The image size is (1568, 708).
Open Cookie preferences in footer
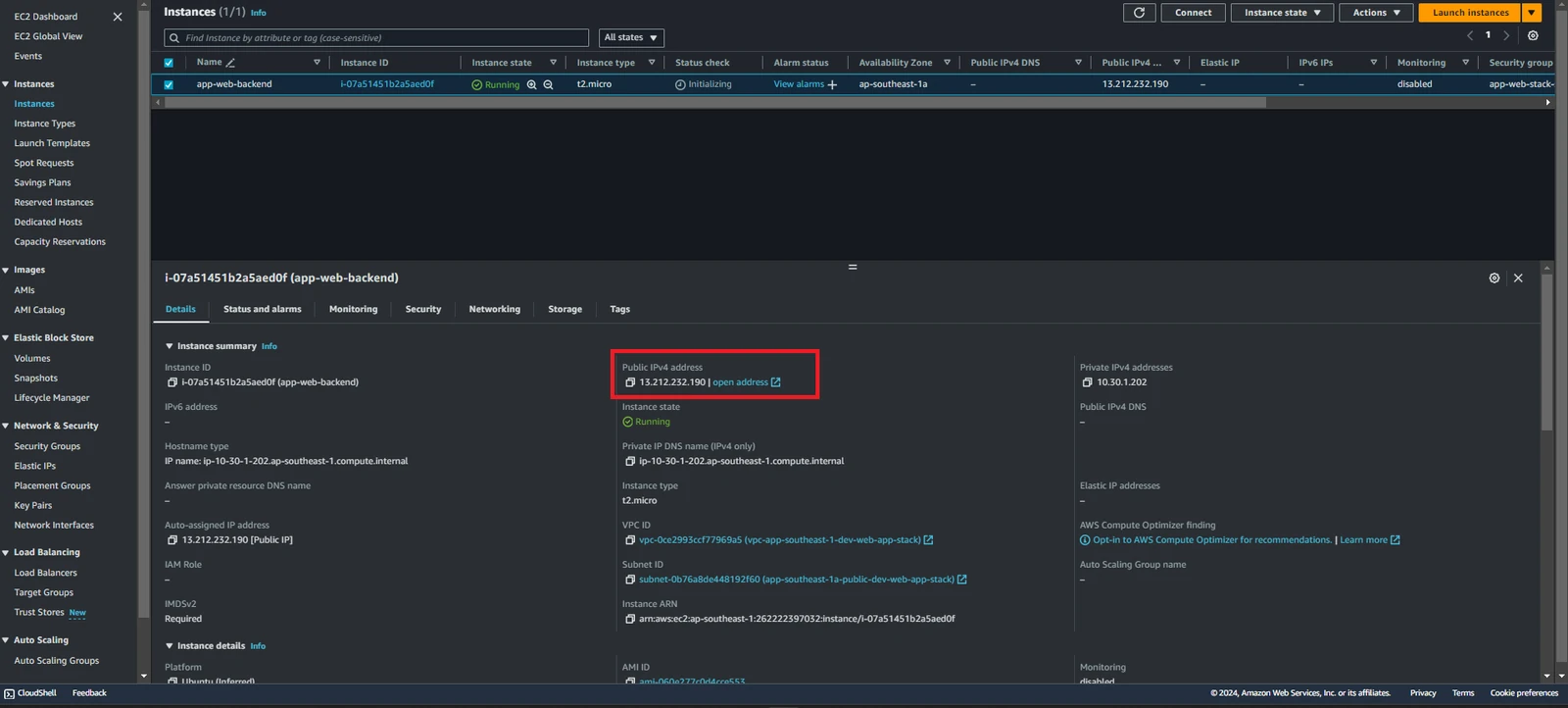[1524, 693]
